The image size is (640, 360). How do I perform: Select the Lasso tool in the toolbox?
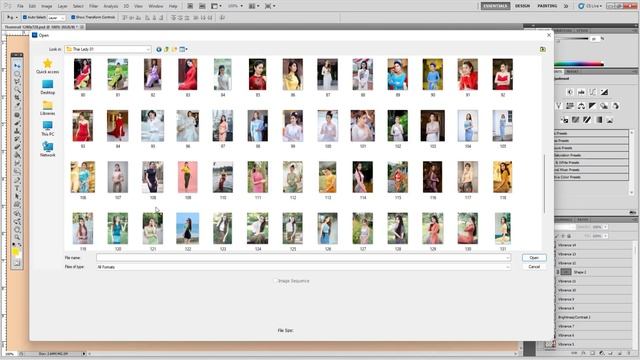[17, 82]
